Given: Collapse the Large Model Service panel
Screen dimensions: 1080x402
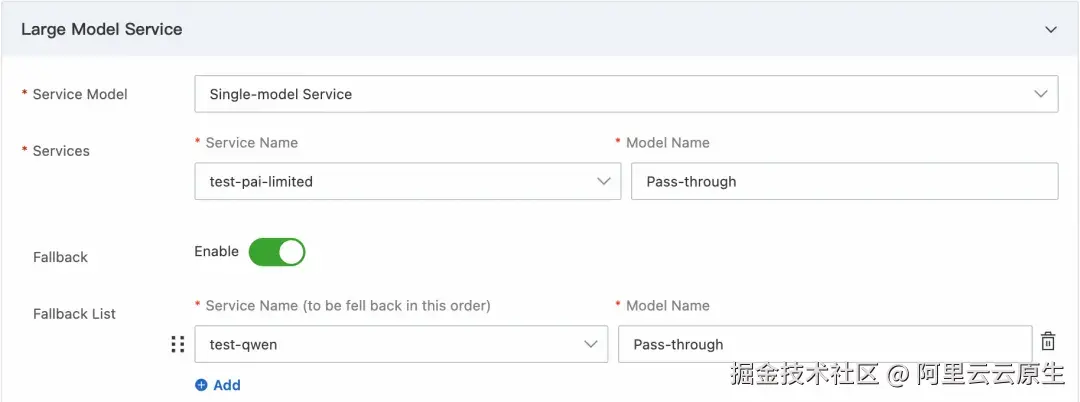Looking at the screenshot, I should pos(1051,30).
